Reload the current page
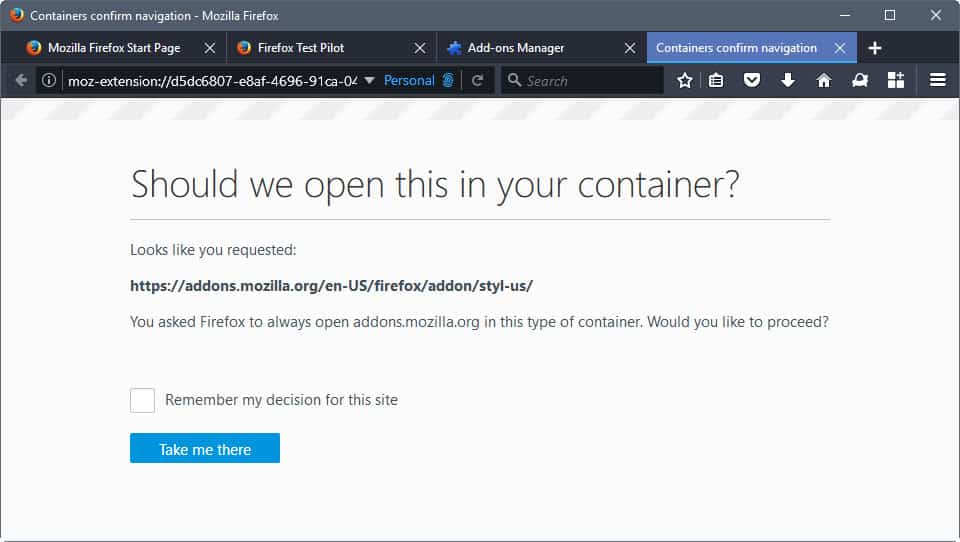960x542 pixels. pos(478,80)
